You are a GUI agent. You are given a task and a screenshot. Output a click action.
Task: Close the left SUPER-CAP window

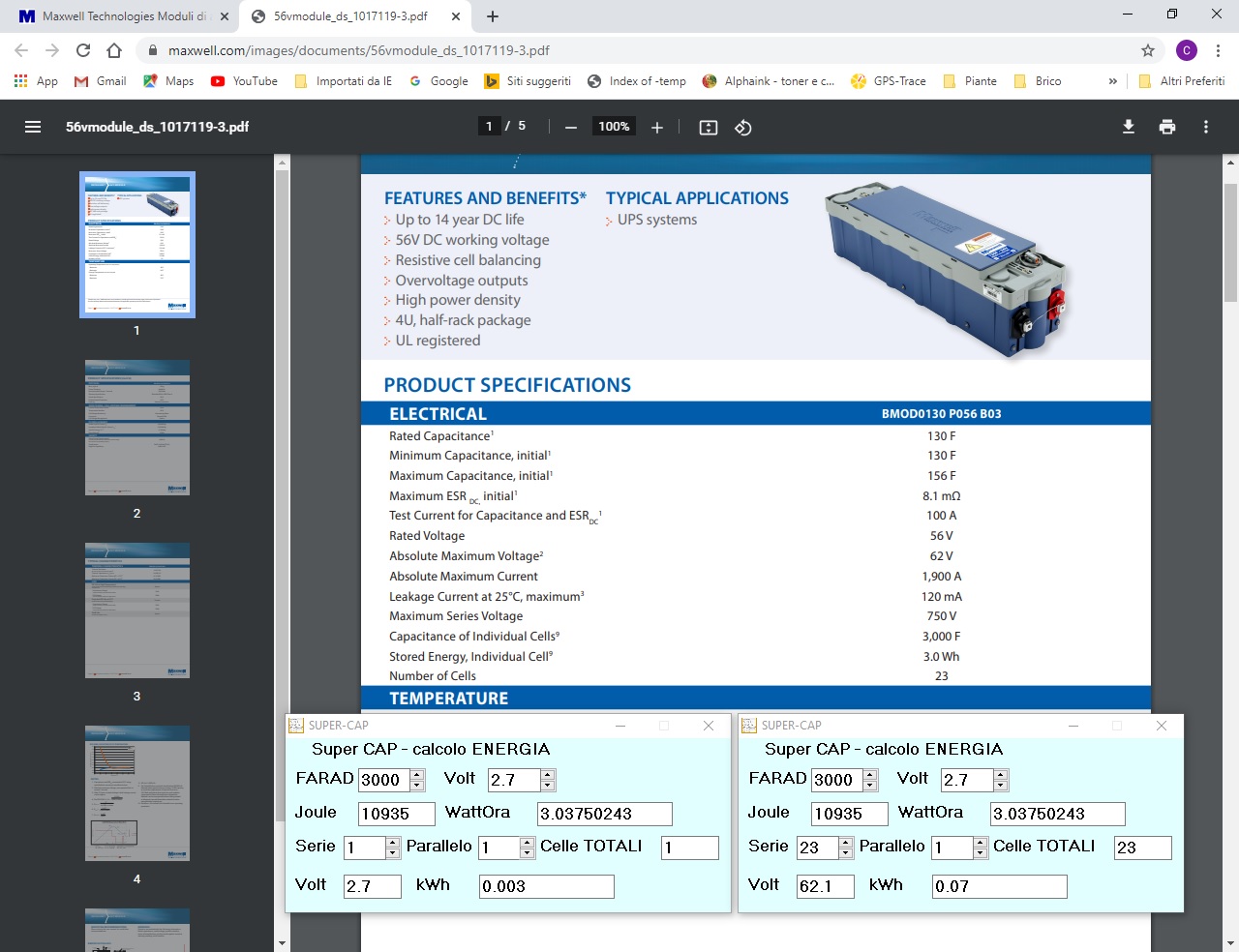click(x=709, y=726)
